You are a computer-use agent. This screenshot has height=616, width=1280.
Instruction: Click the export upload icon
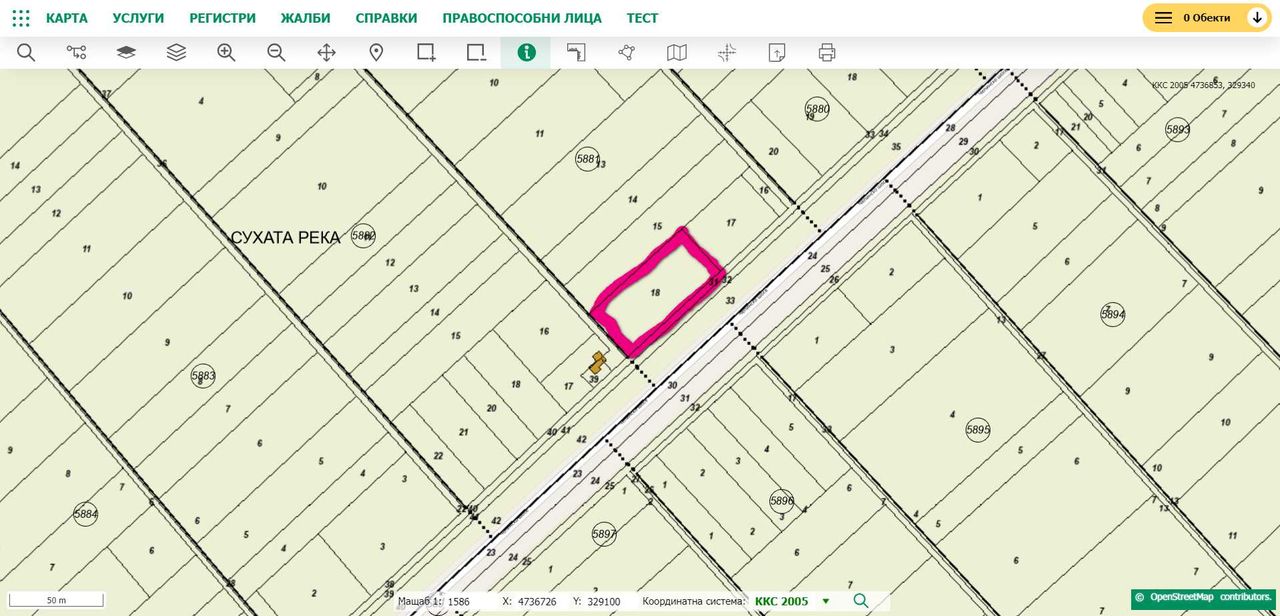click(777, 53)
